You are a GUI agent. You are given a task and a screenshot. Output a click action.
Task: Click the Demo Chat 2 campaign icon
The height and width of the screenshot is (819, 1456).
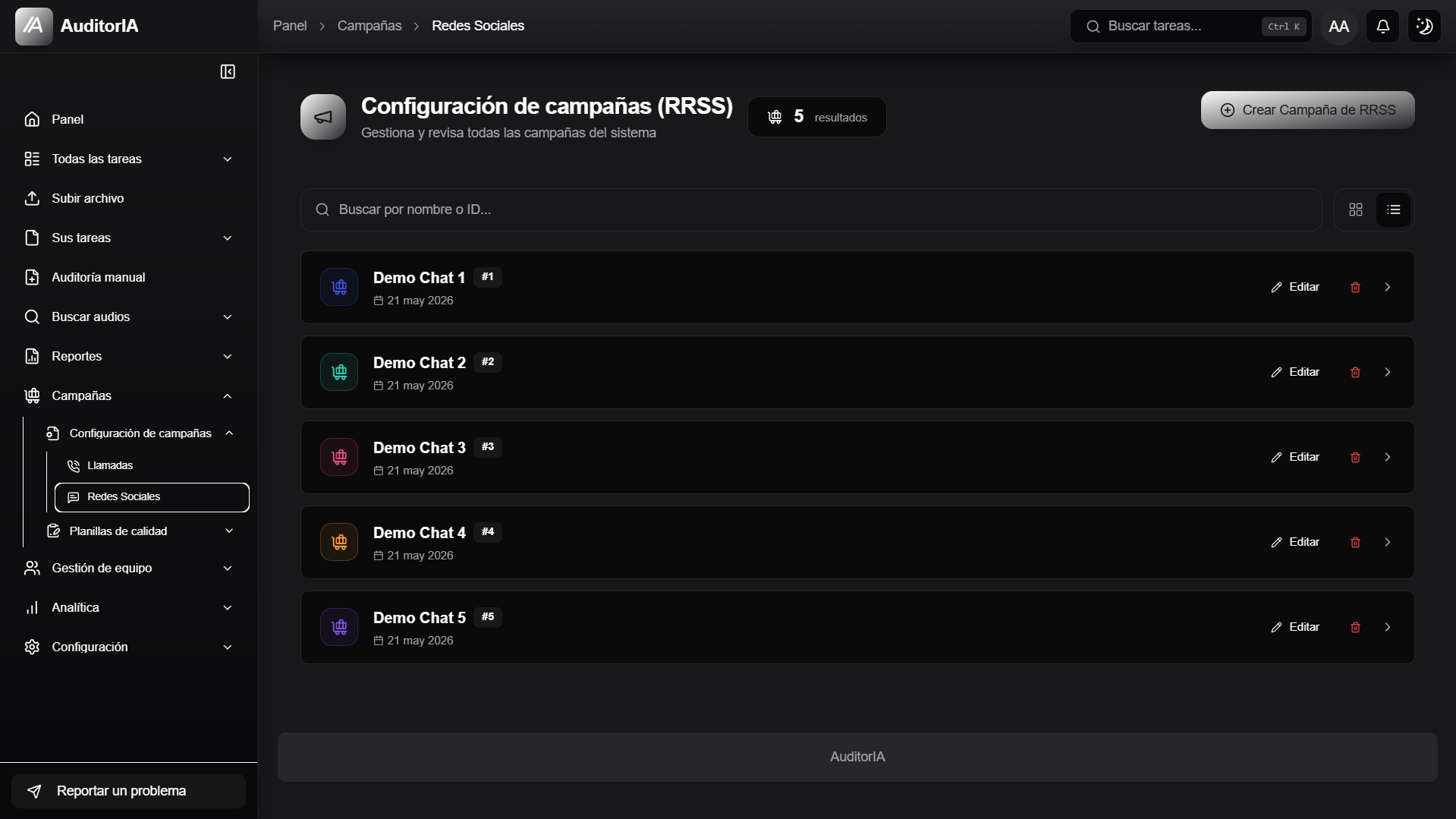339,372
